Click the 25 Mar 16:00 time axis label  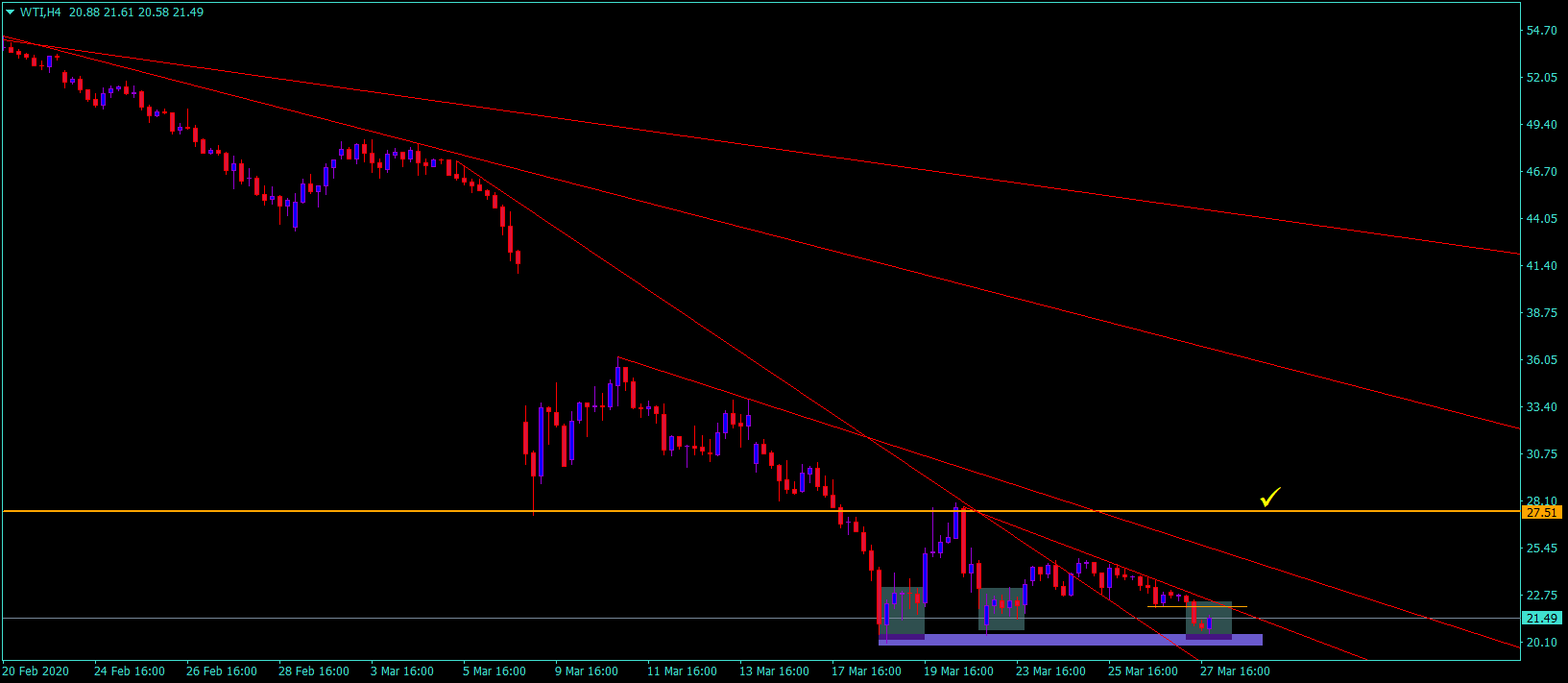[1143, 671]
